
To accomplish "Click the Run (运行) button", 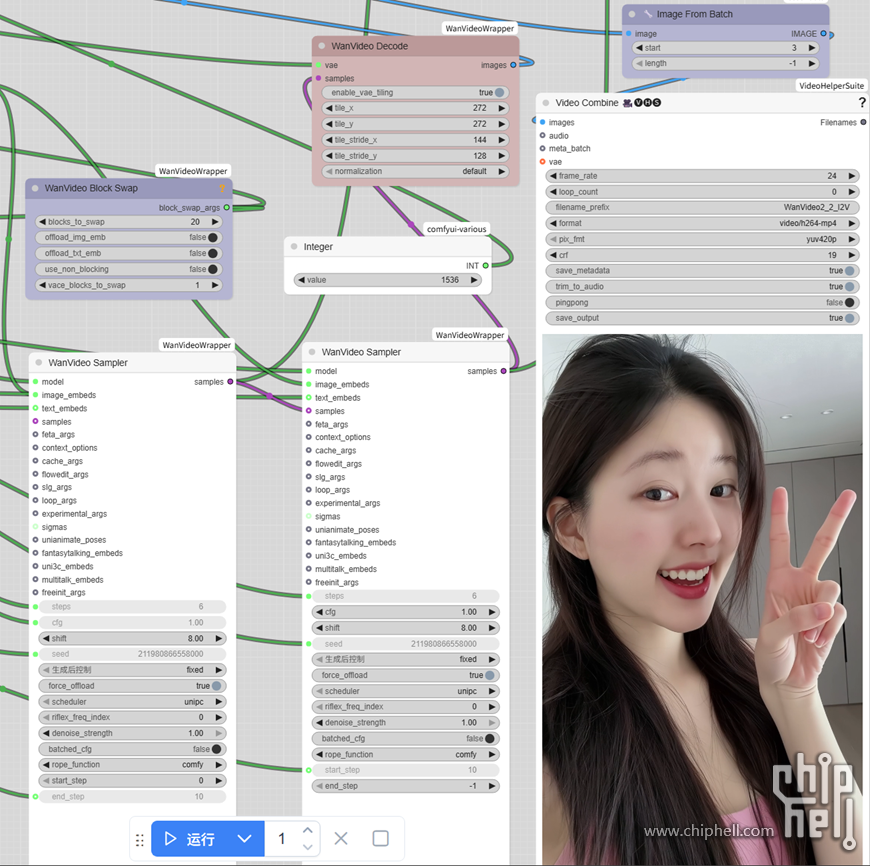I will point(191,838).
